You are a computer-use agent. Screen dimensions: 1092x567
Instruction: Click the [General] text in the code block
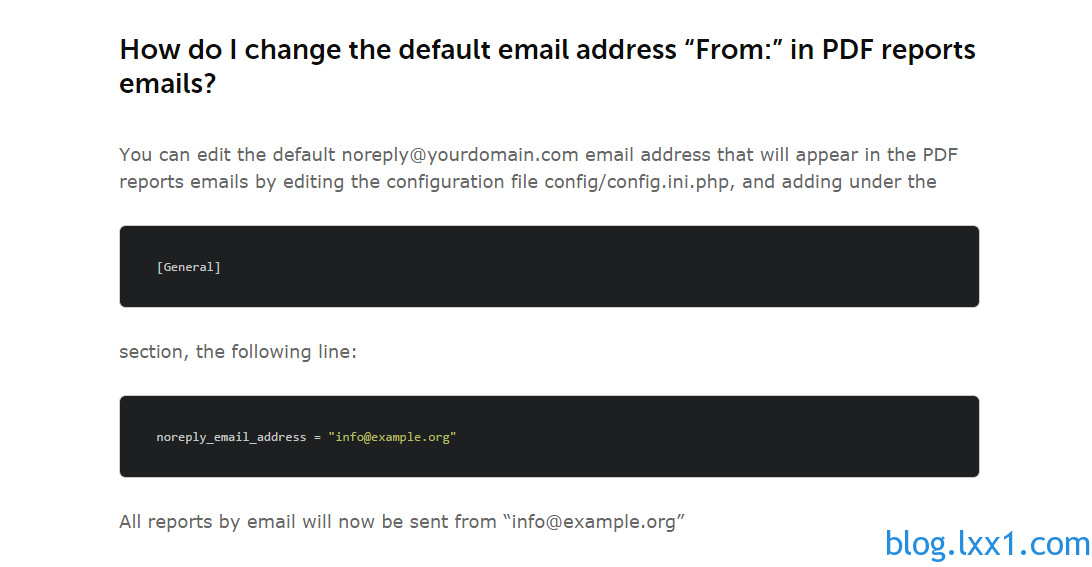tap(189, 267)
